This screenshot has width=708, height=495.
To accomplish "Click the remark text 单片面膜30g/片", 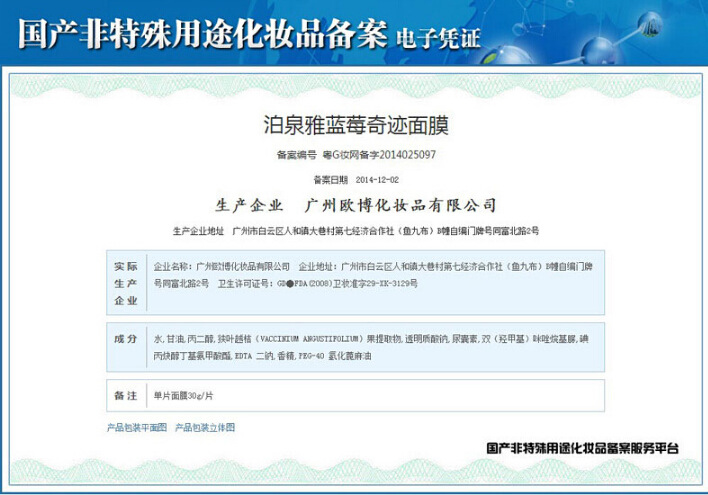I will click(183, 396).
